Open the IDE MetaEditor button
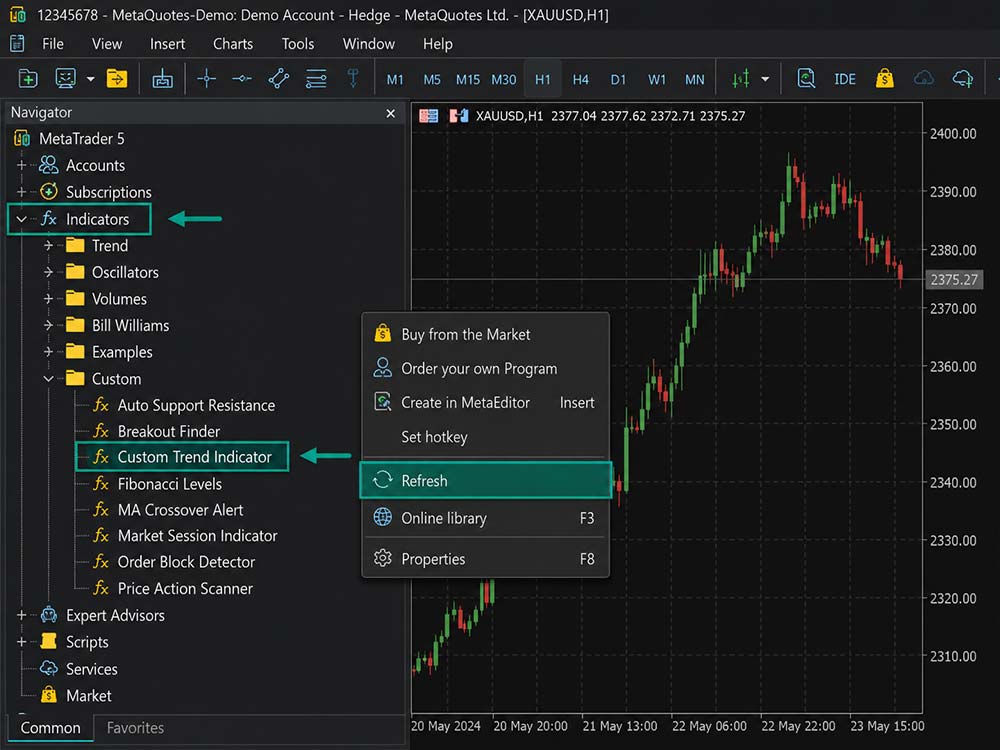The height and width of the screenshot is (750, 1000). click(845, 79)
